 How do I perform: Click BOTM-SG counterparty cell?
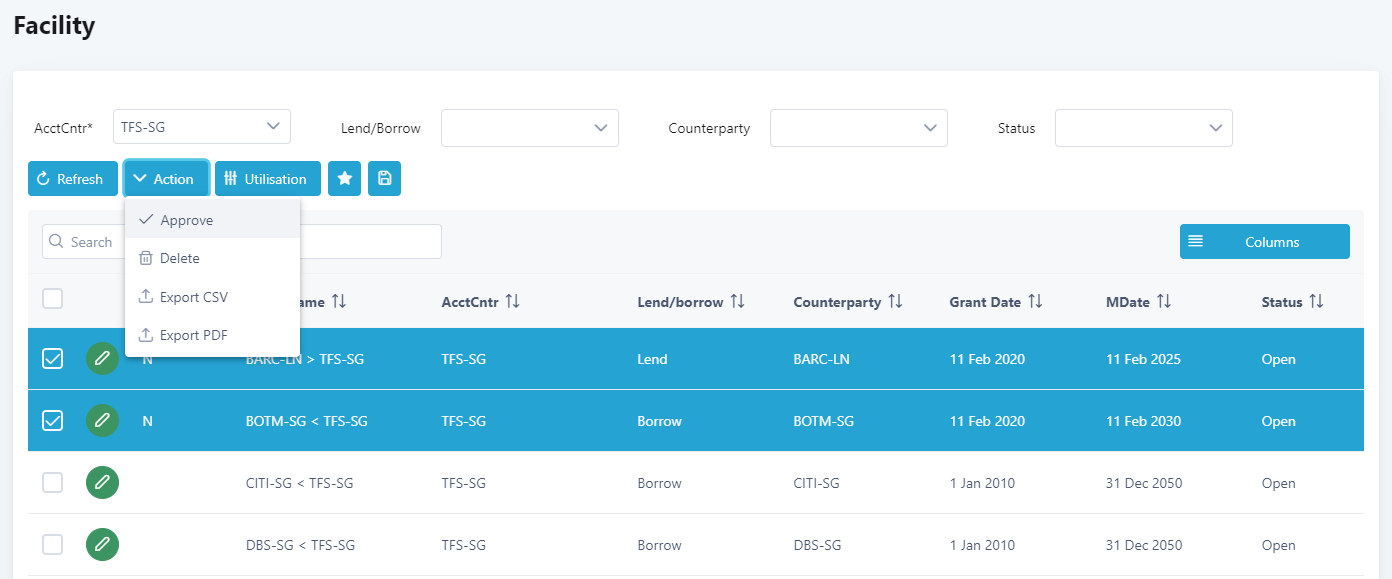pyautogui.click(x=823, y=421)
